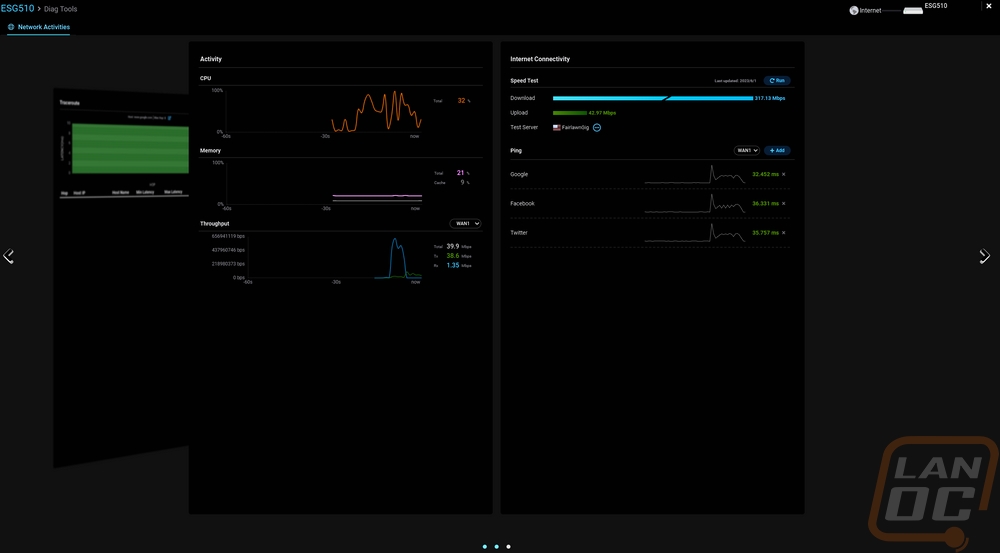Go to next panel with right arrow
Image resolution: width=1000 pixels, height=553 pixels.
point(985,256)
